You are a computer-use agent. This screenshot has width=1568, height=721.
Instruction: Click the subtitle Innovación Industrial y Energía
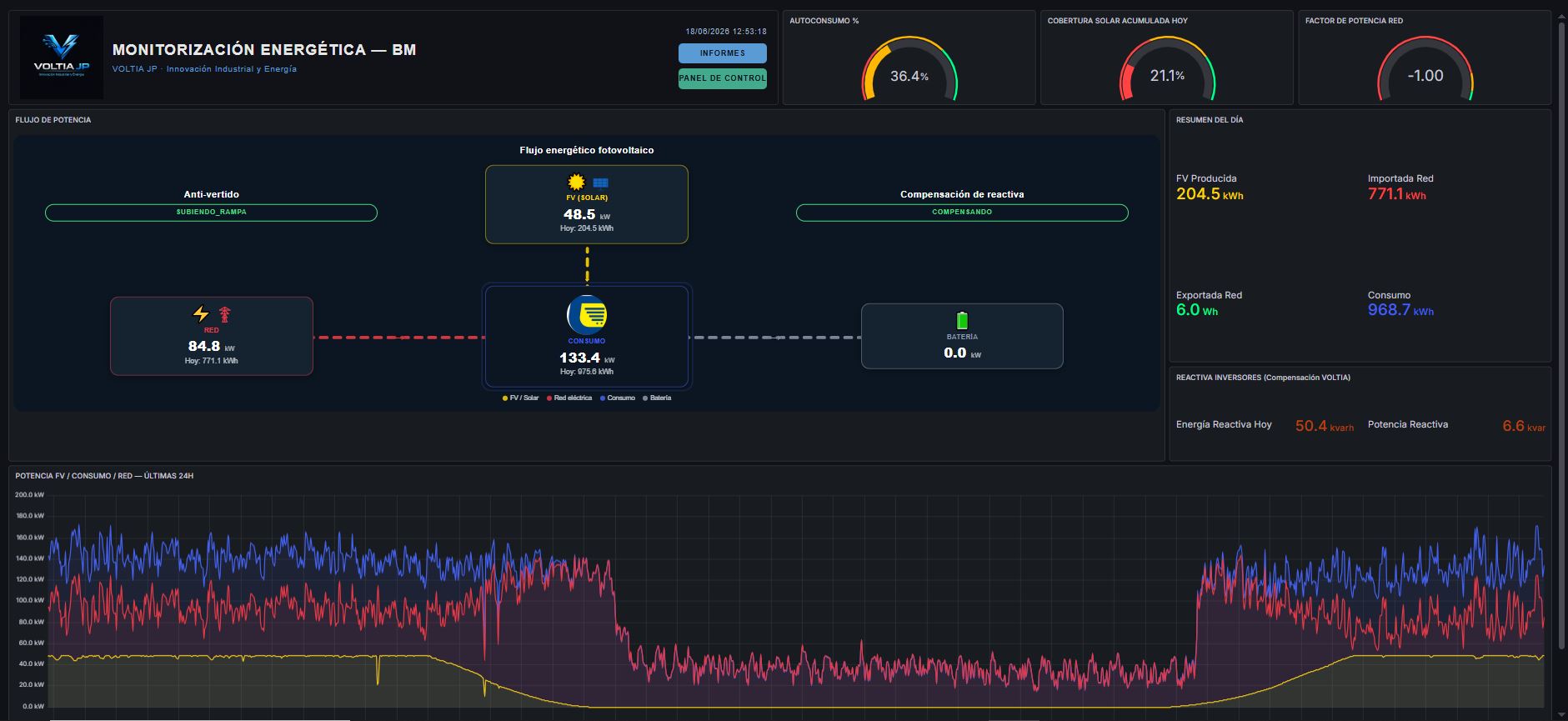click(x=232, y=69)
